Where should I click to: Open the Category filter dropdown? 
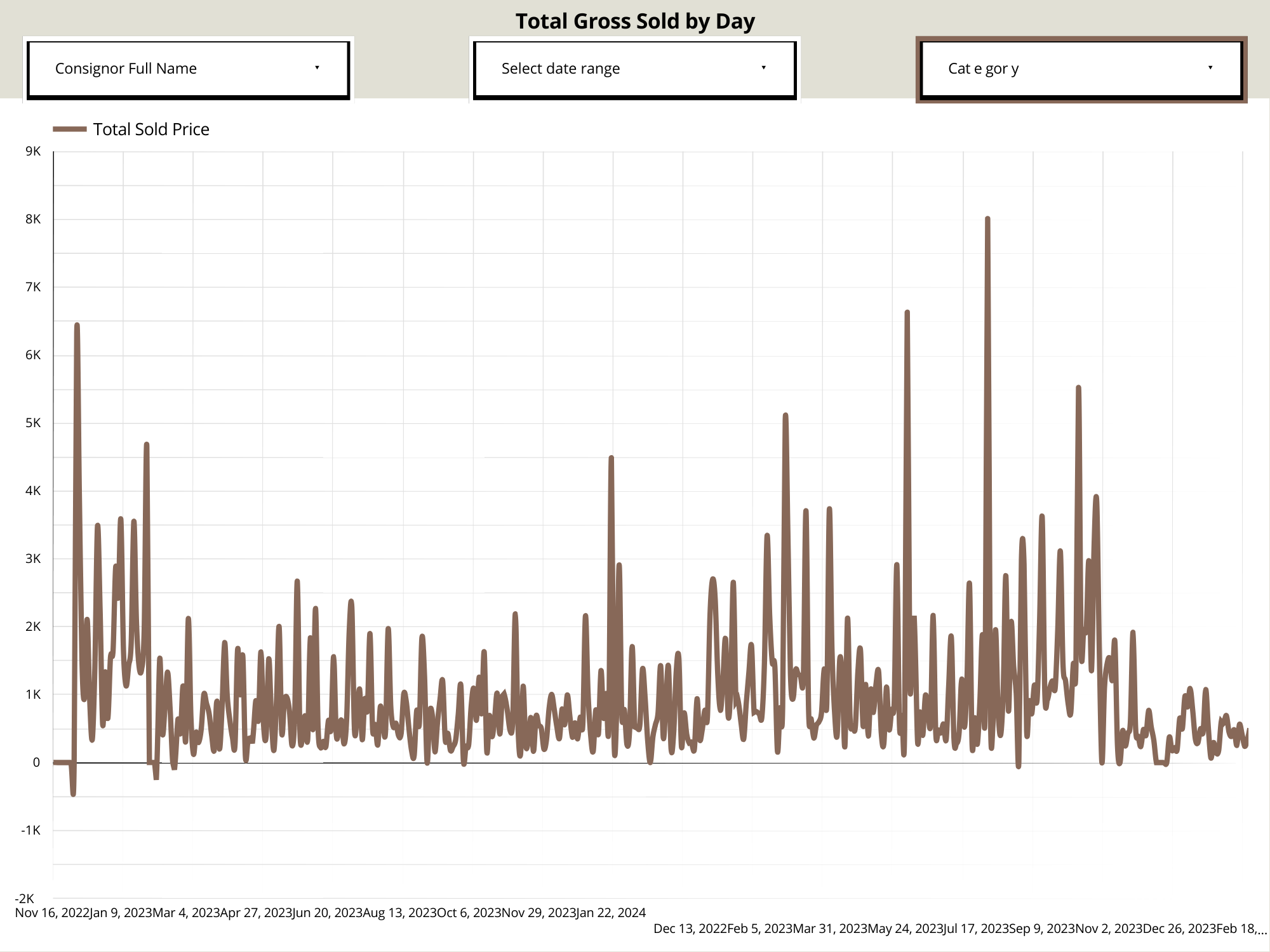point(1081,69)
